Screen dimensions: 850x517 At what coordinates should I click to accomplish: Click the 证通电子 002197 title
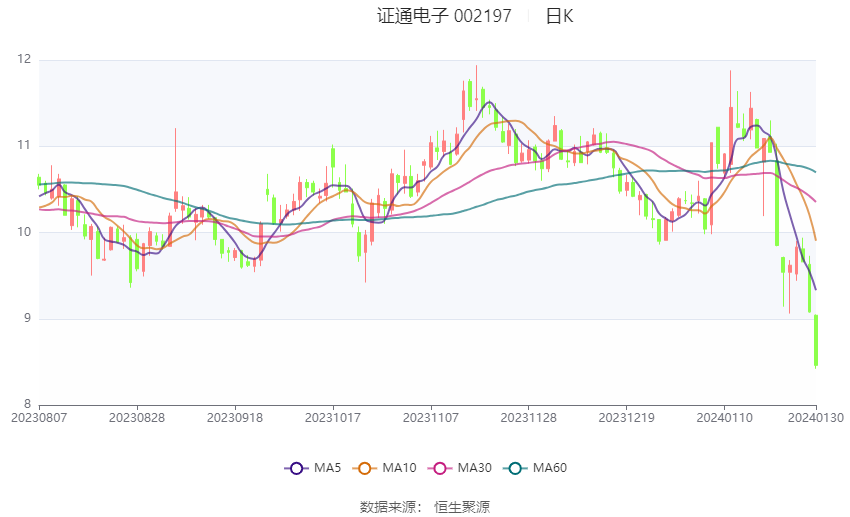pos(444,16)
